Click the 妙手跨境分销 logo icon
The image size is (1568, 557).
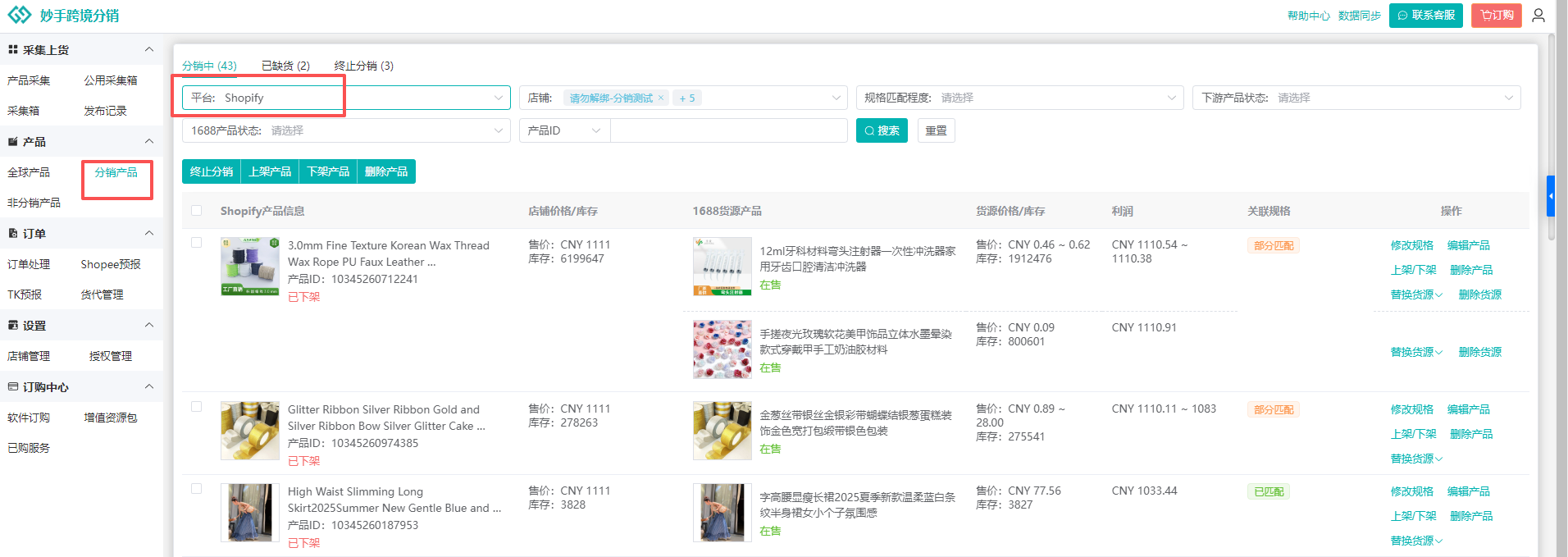20,16
